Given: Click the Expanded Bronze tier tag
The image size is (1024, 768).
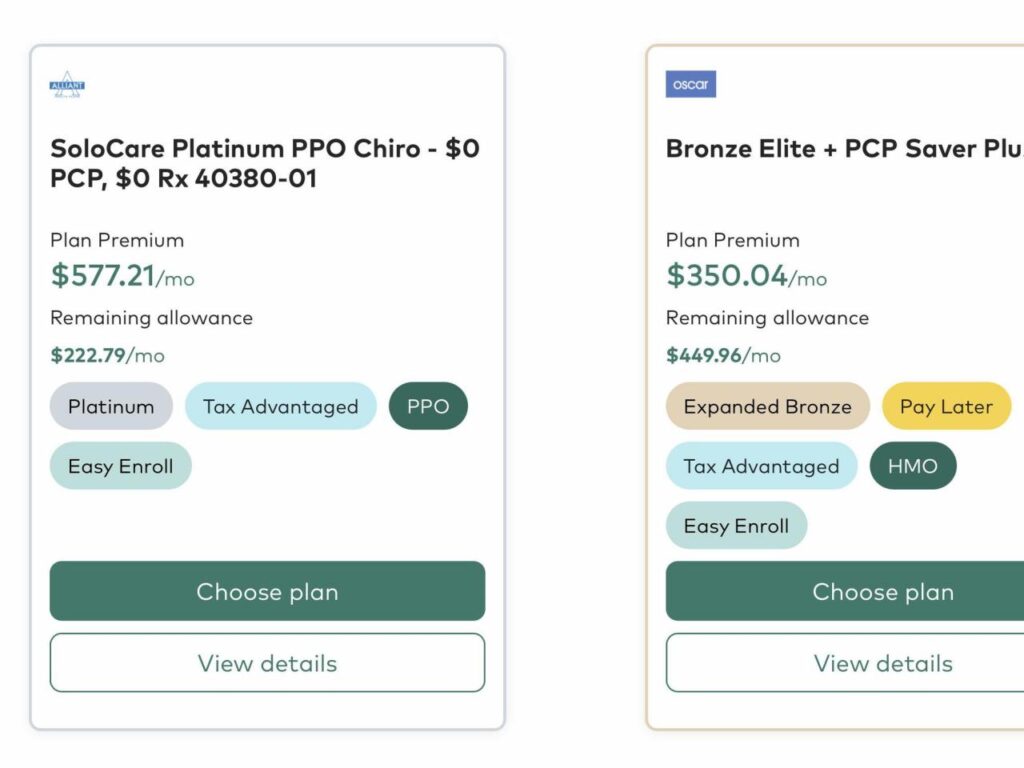Looking at the screenshot, I should (x=767, y=406).
